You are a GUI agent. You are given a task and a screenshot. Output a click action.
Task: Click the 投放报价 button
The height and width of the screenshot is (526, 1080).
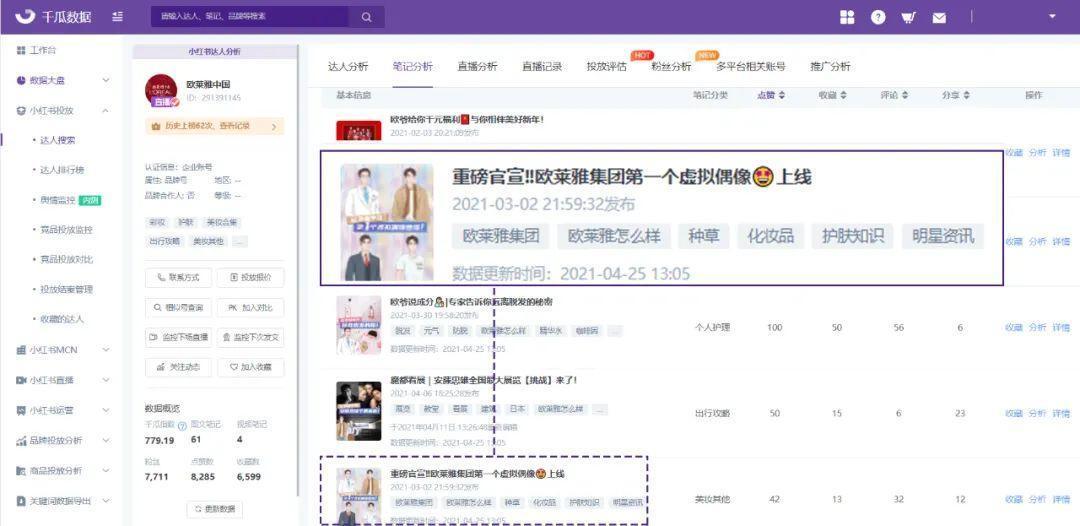250,277
